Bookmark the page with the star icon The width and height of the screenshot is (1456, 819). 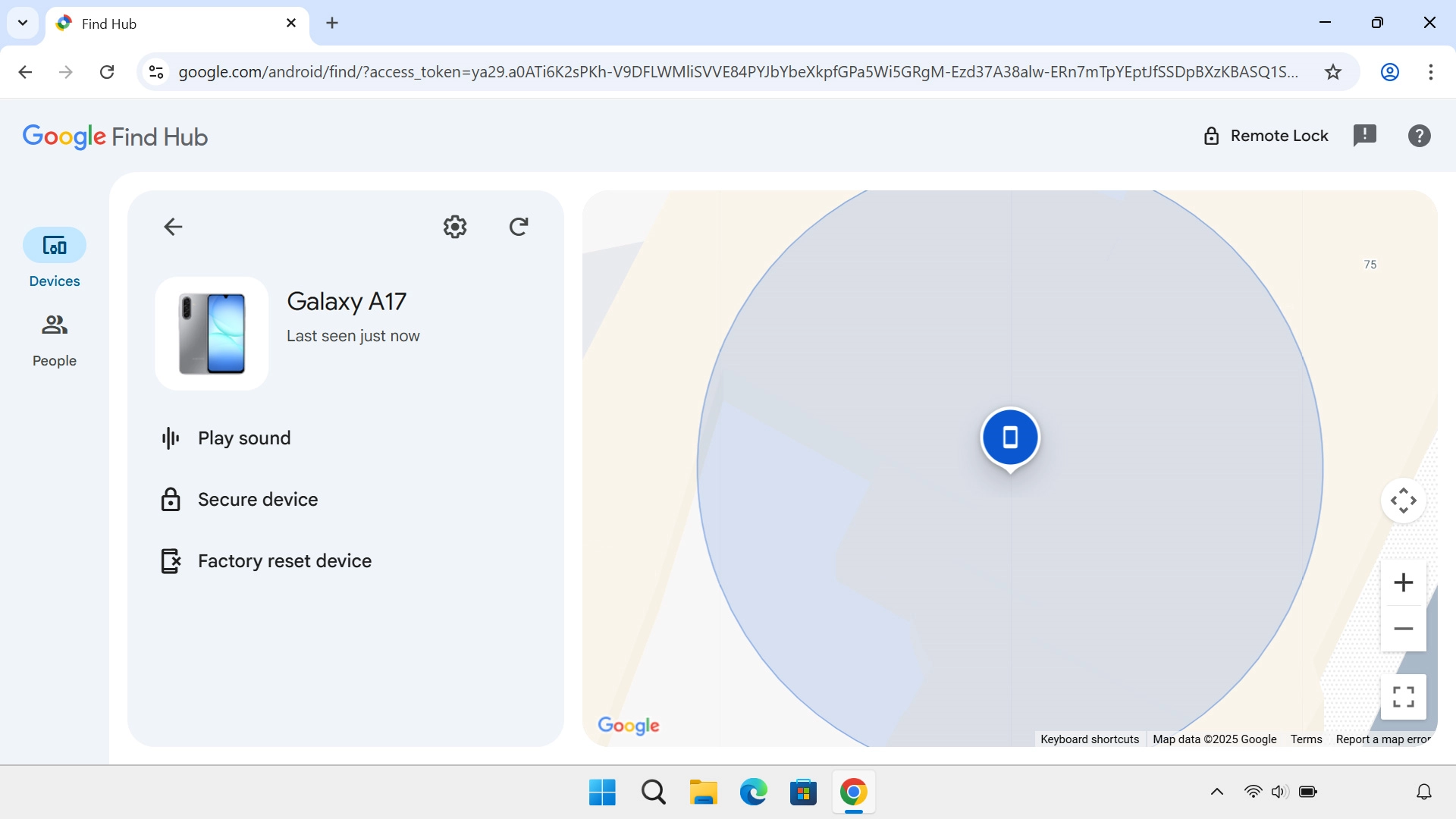pyautogui.click(x=1333, y=71)
